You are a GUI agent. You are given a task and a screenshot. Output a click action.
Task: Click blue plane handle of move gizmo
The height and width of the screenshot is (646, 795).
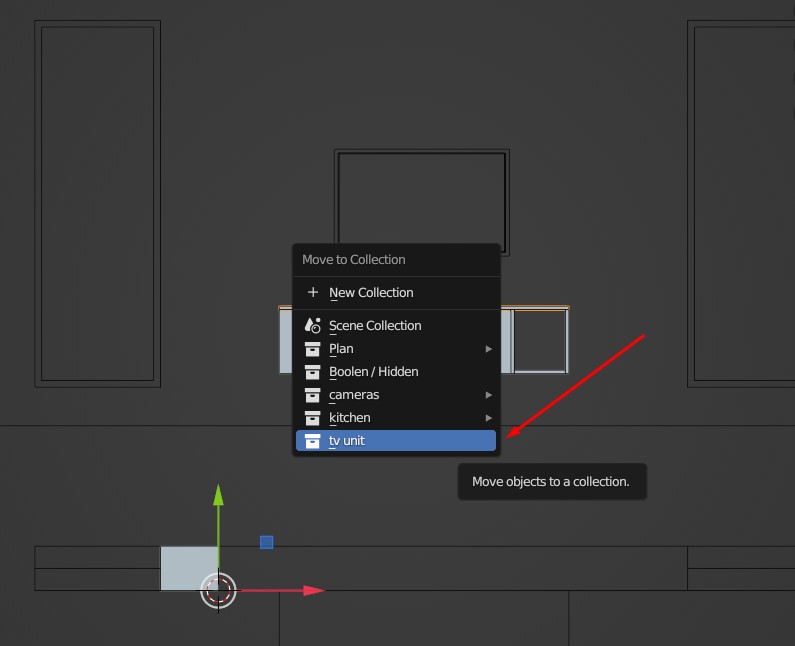[267, 542]
